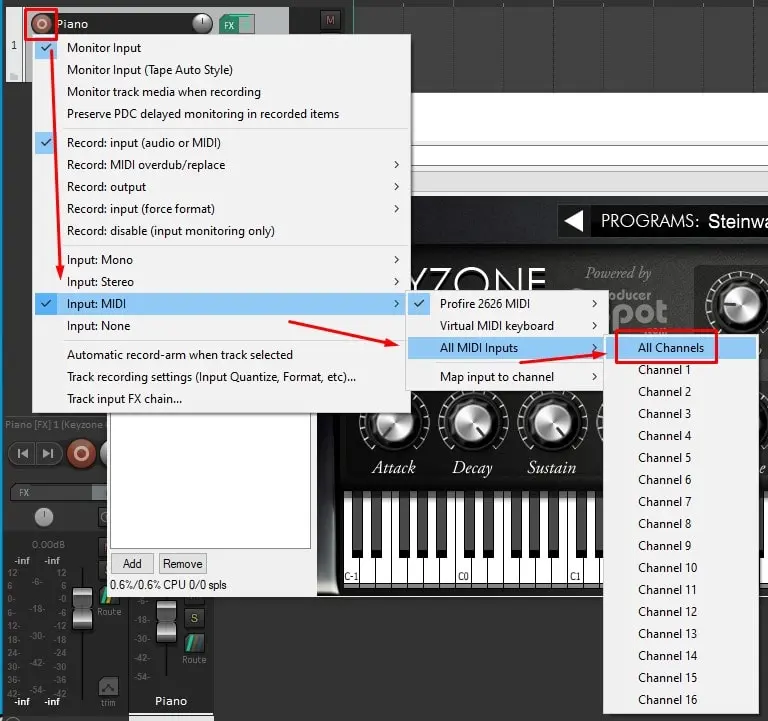The height and width of the screenshot is (721, 768).
Task: Select Channel 9
Action: pyautogui.click(x=681, y=546)
